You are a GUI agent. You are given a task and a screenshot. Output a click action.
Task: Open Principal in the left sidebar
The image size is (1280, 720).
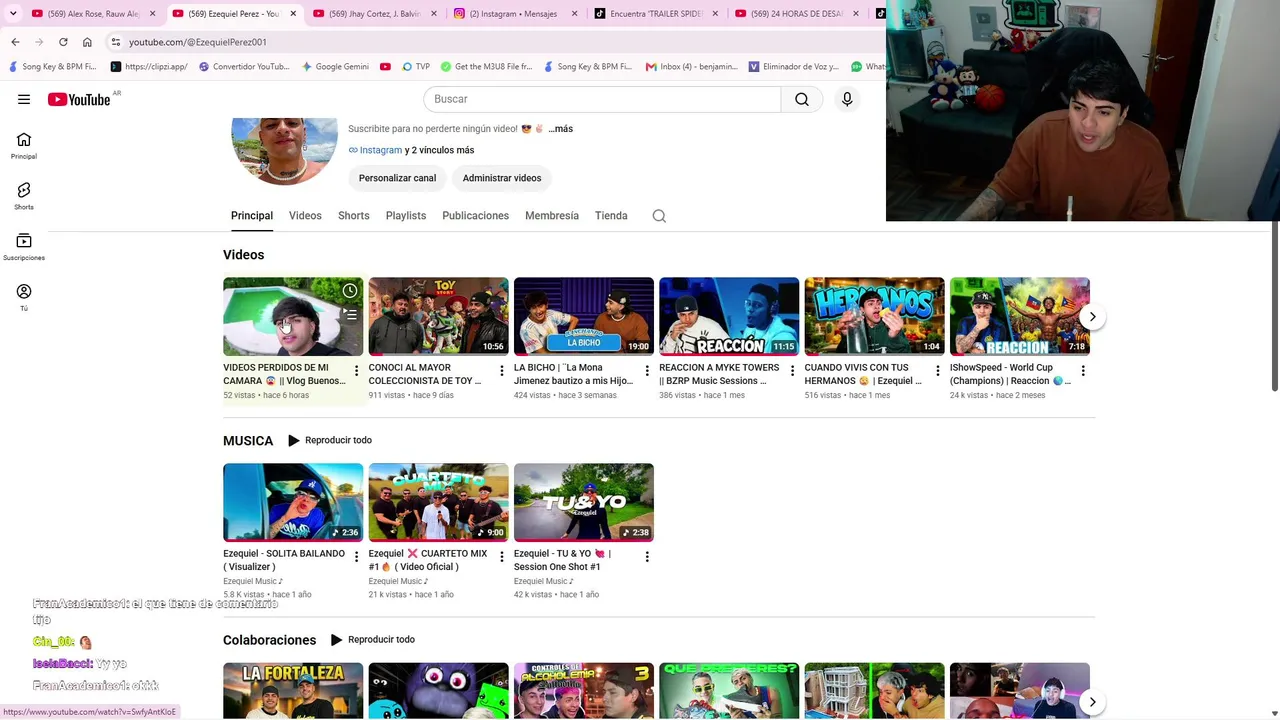tap(24, 146)
